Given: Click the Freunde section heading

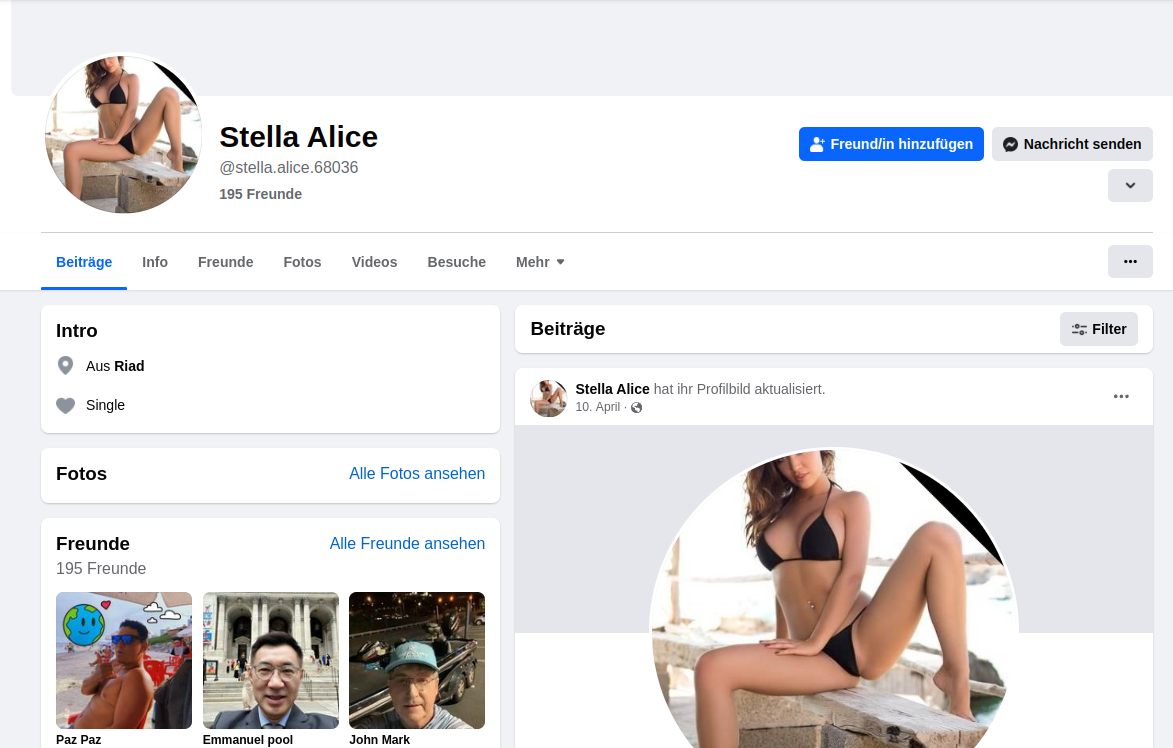Looking at the screenshot, I should [x=93, y=544].
